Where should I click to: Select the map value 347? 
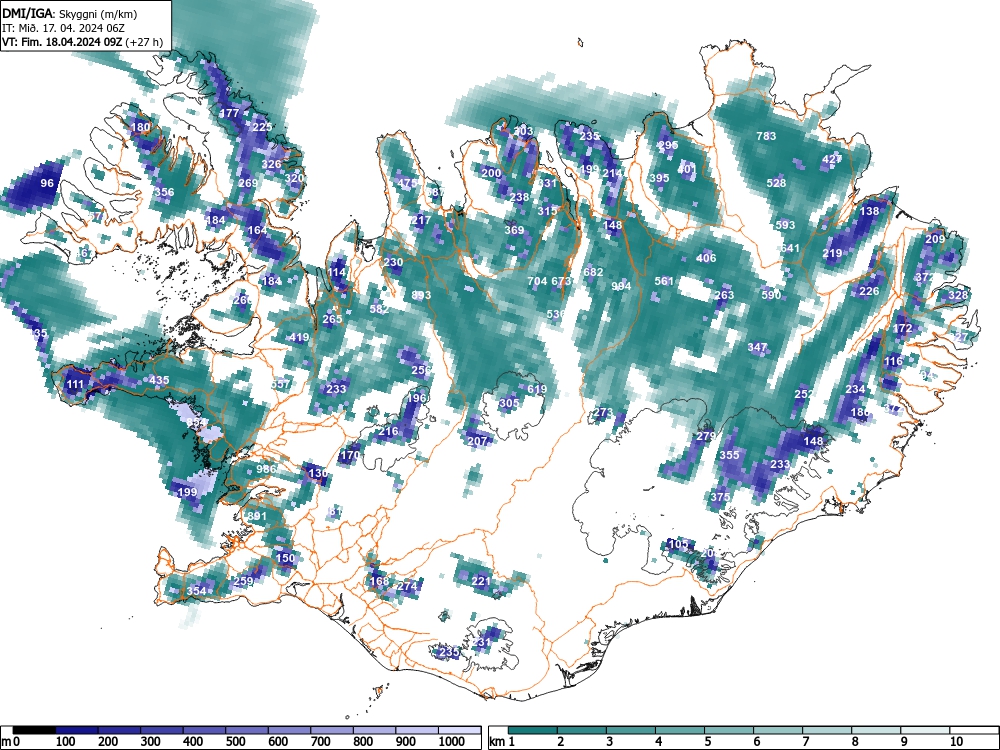pos(757,348)
